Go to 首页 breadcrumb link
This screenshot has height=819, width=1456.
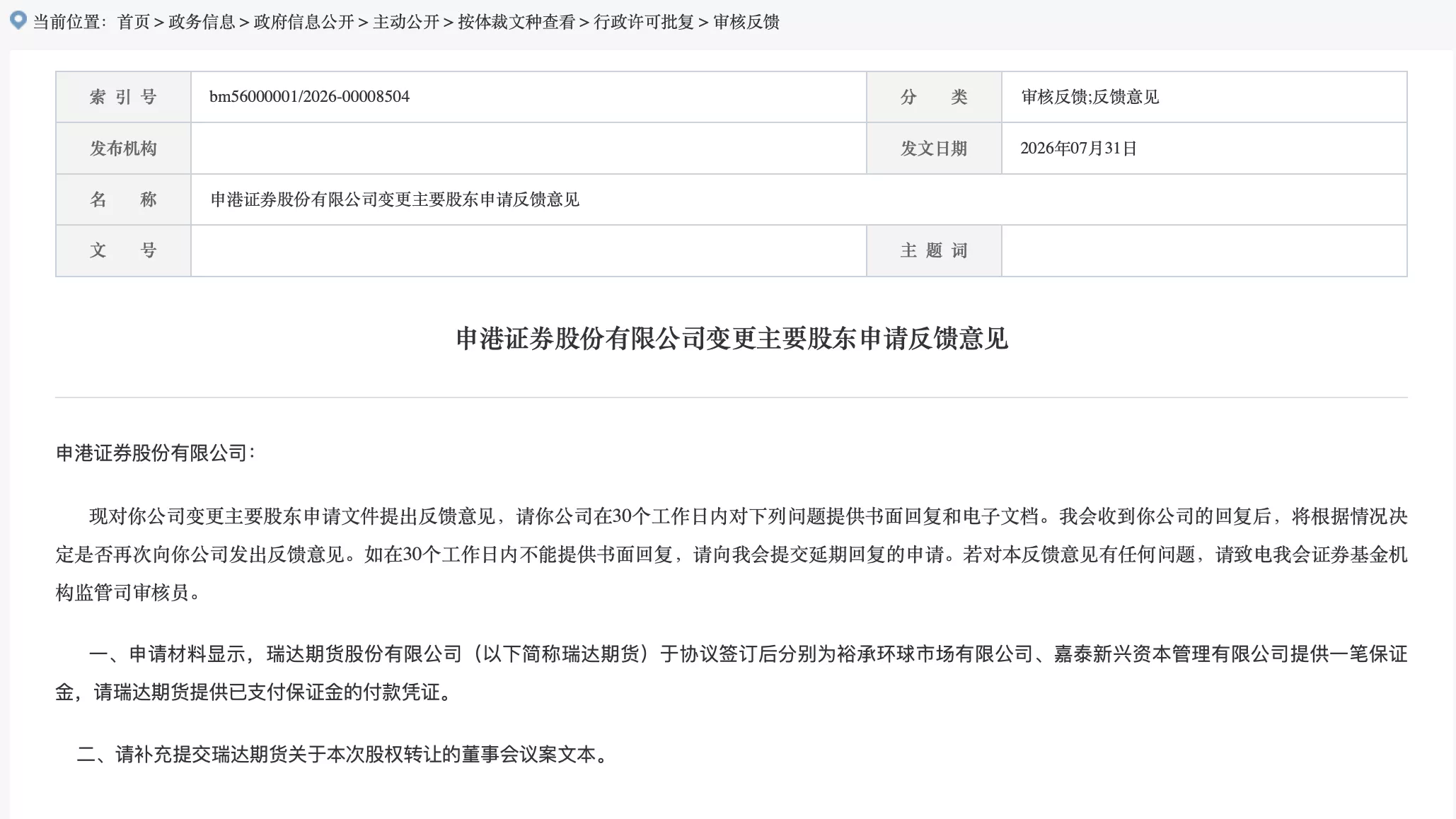[134, 22]
